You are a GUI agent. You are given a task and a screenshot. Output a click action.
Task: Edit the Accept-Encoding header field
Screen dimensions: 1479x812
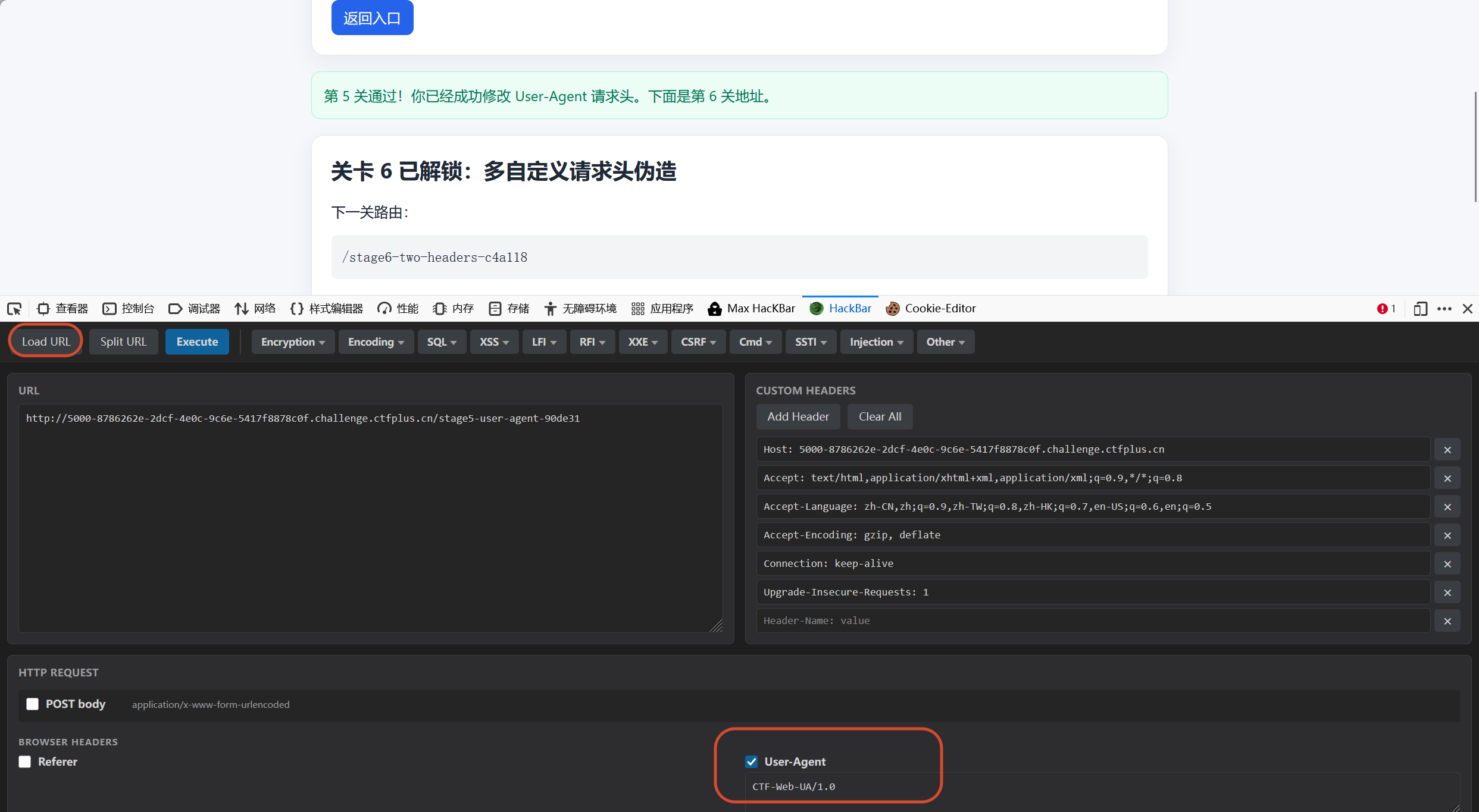pos(1093,535)
